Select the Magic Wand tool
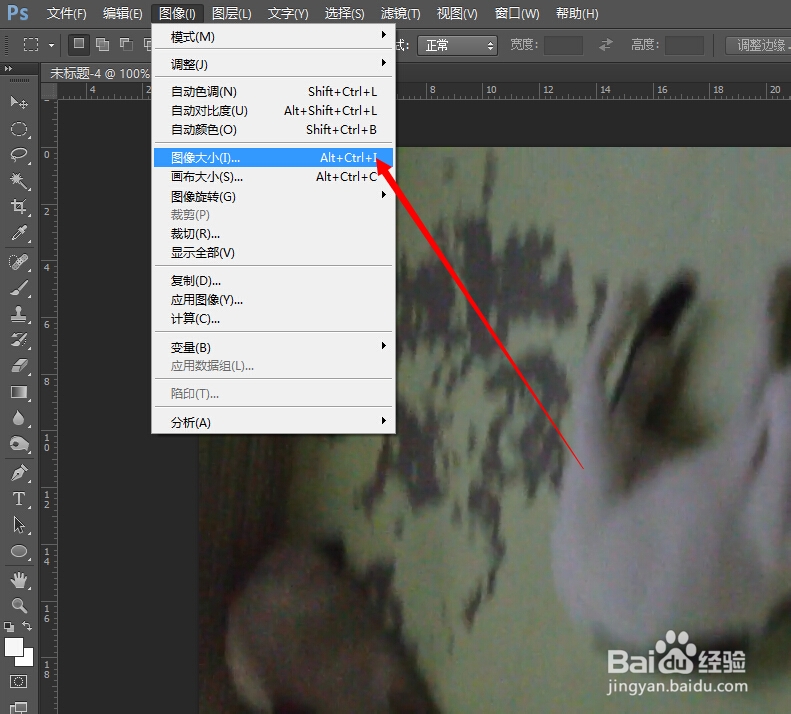The height and width of the screenshot is (714, 791). 19,181
